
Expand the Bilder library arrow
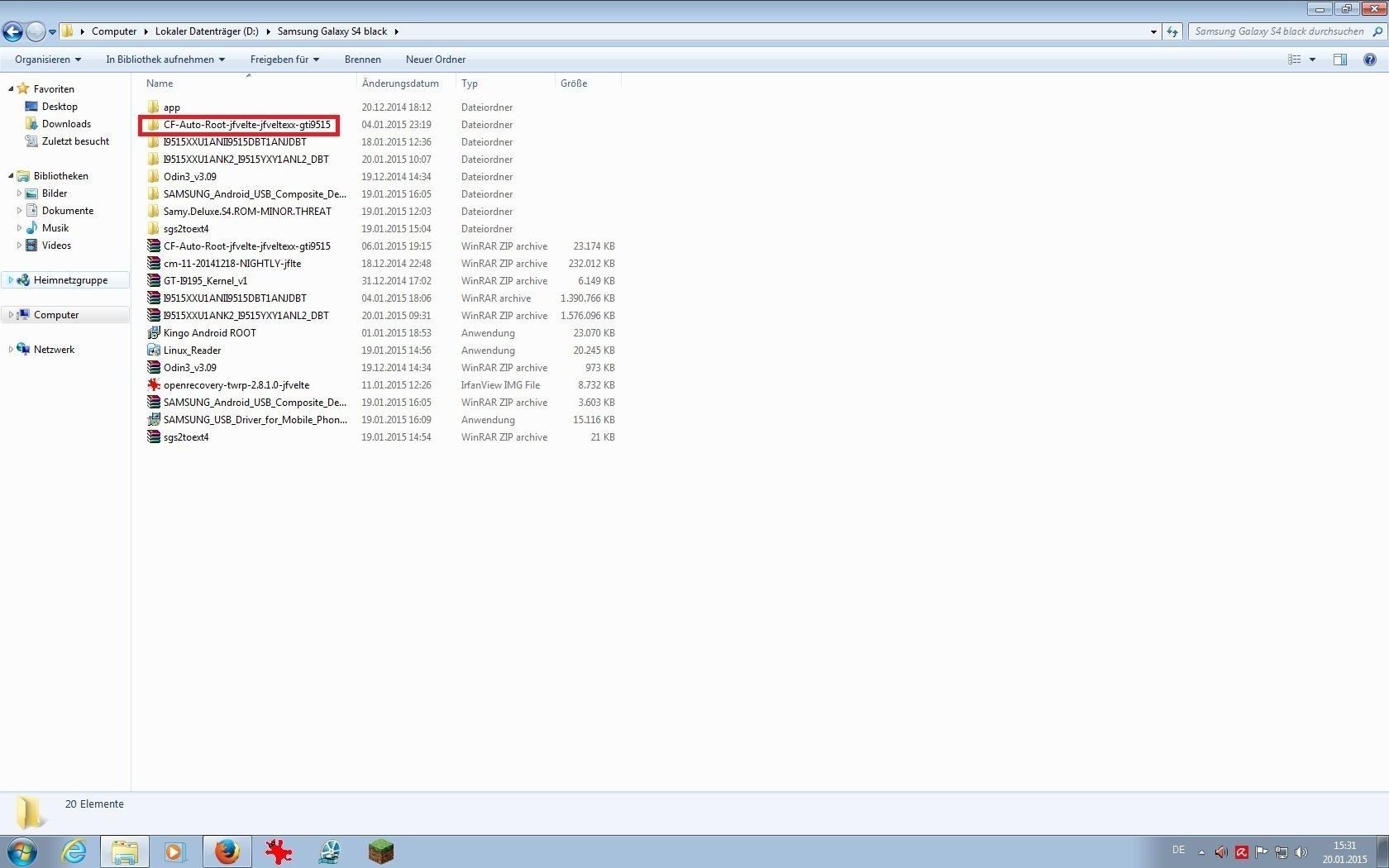19,193
